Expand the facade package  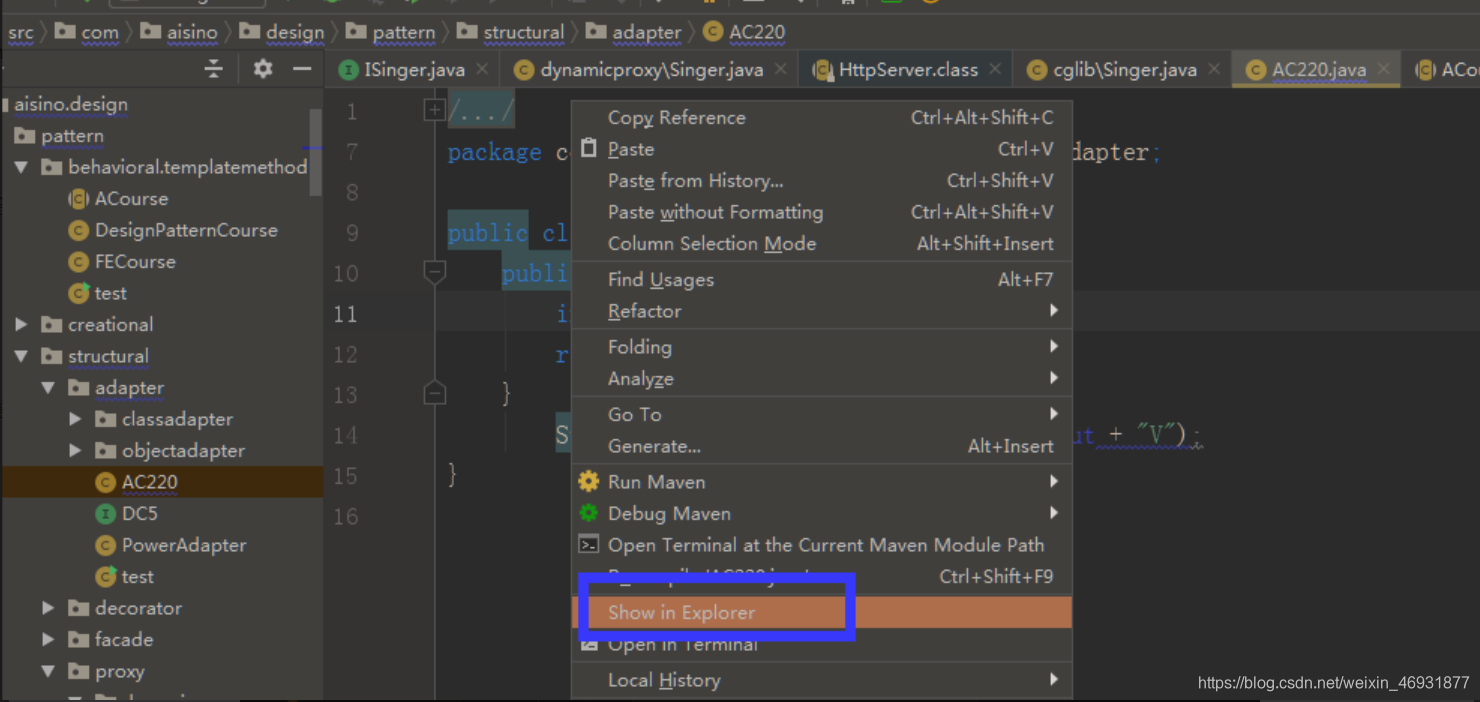[x=48, y=640]
